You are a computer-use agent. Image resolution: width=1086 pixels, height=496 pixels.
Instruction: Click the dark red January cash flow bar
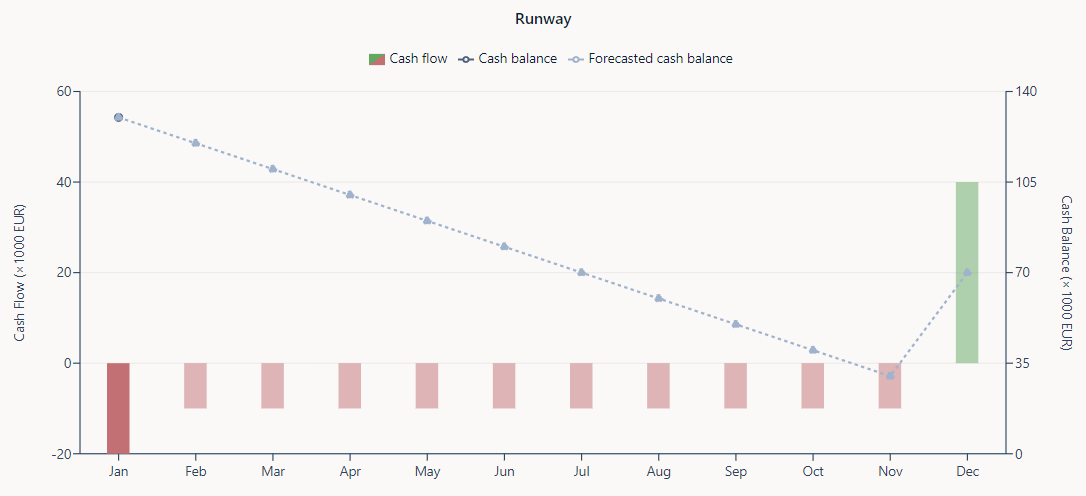pyautogui.click(x=118, y=408)
